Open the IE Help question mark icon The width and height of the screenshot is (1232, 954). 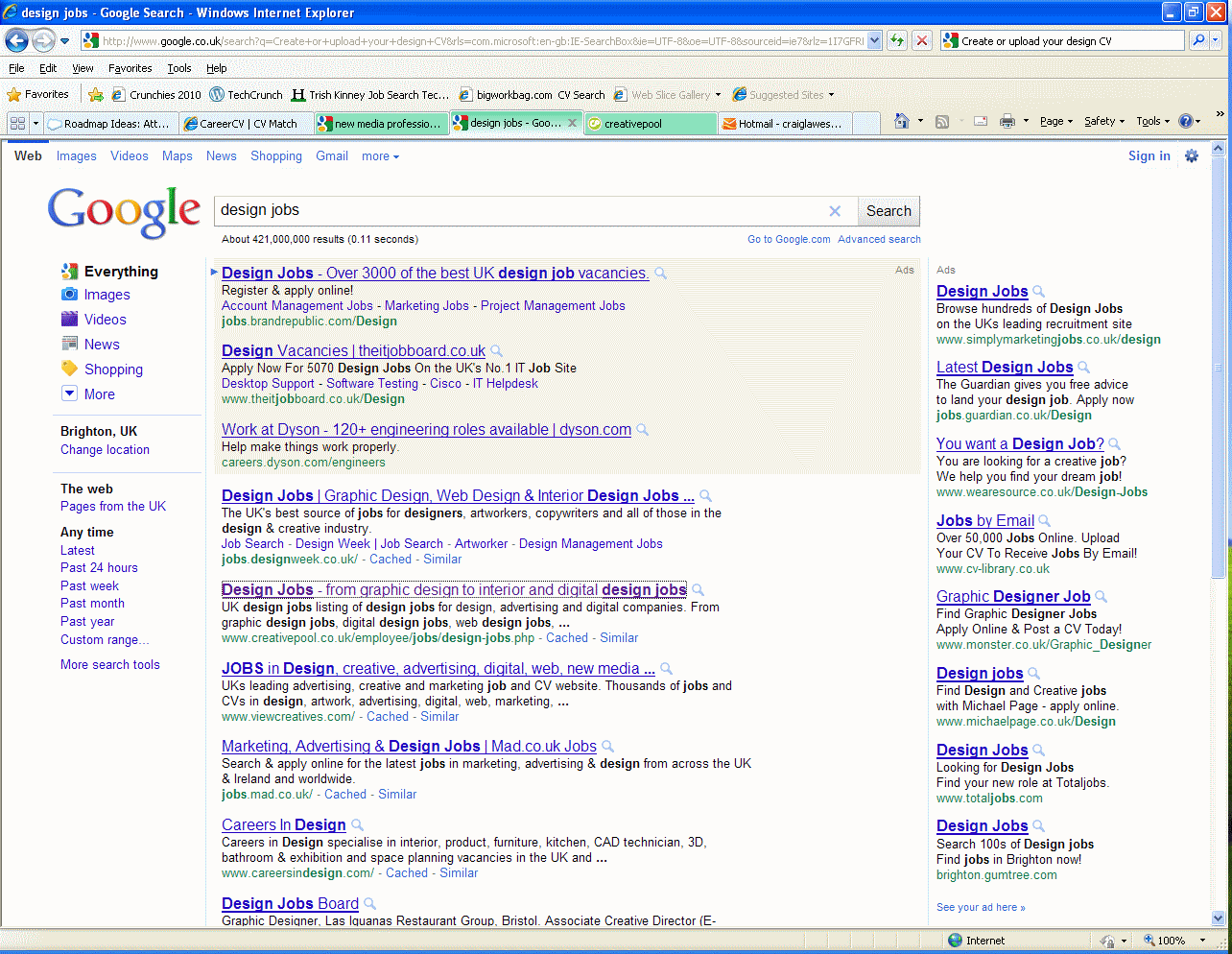pos(1185,121)
